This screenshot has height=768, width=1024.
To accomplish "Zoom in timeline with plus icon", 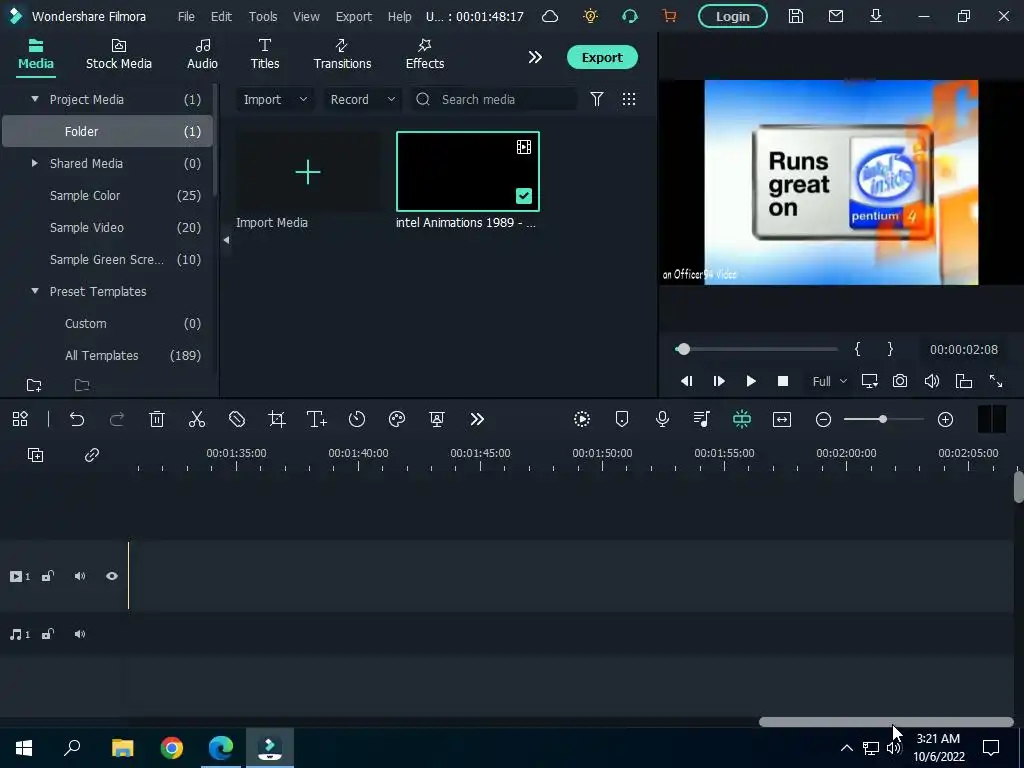I will pos(946,419).
